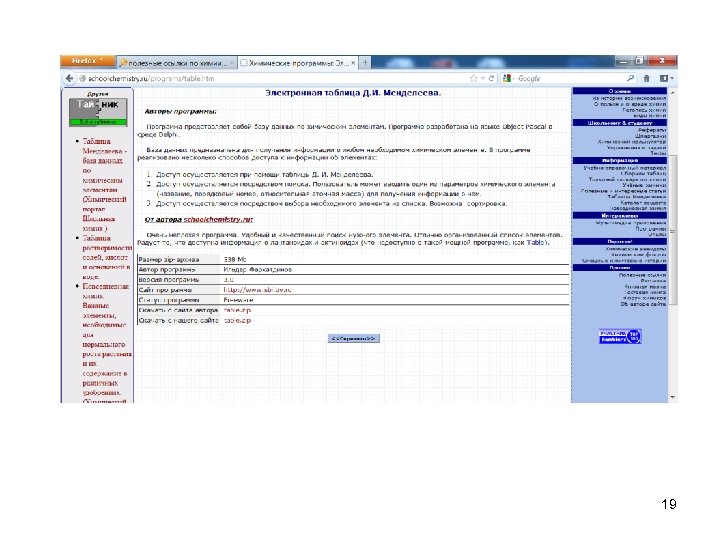Click the search magnifier icon
Viewport: 720px width, 540px height.
click(x=630, y=79)
